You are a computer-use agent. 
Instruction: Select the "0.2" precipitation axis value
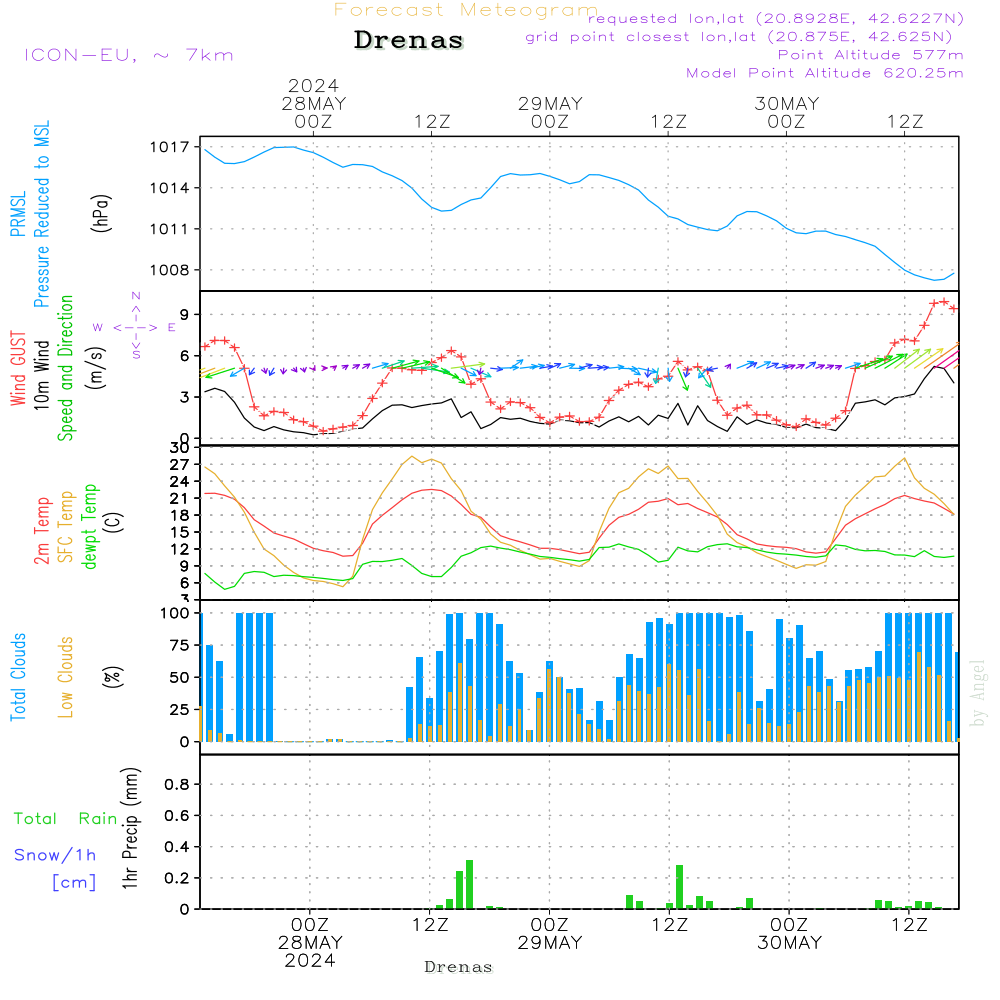pyautogui.click(x=177, y=878)
